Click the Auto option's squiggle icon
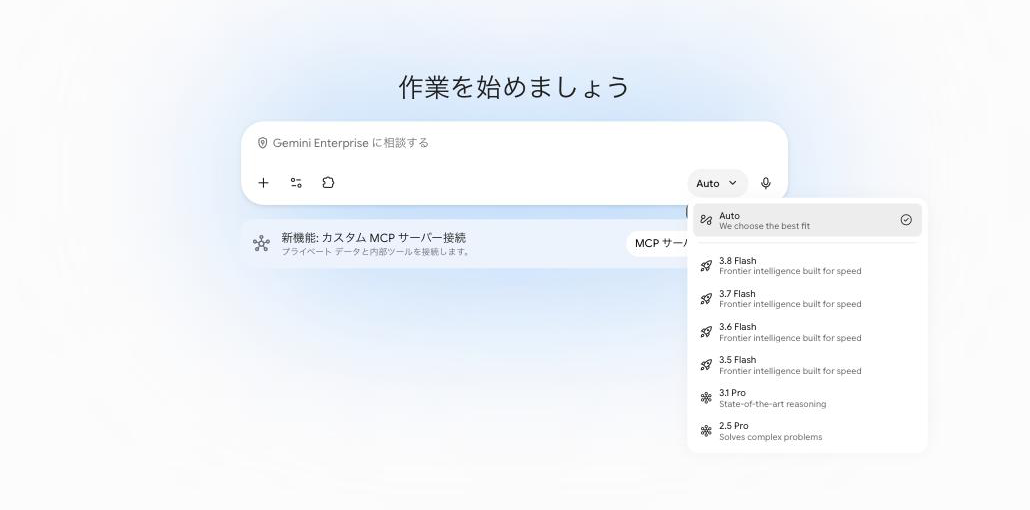This screenshot has width=1030, height=510. (x=706, y=220)
